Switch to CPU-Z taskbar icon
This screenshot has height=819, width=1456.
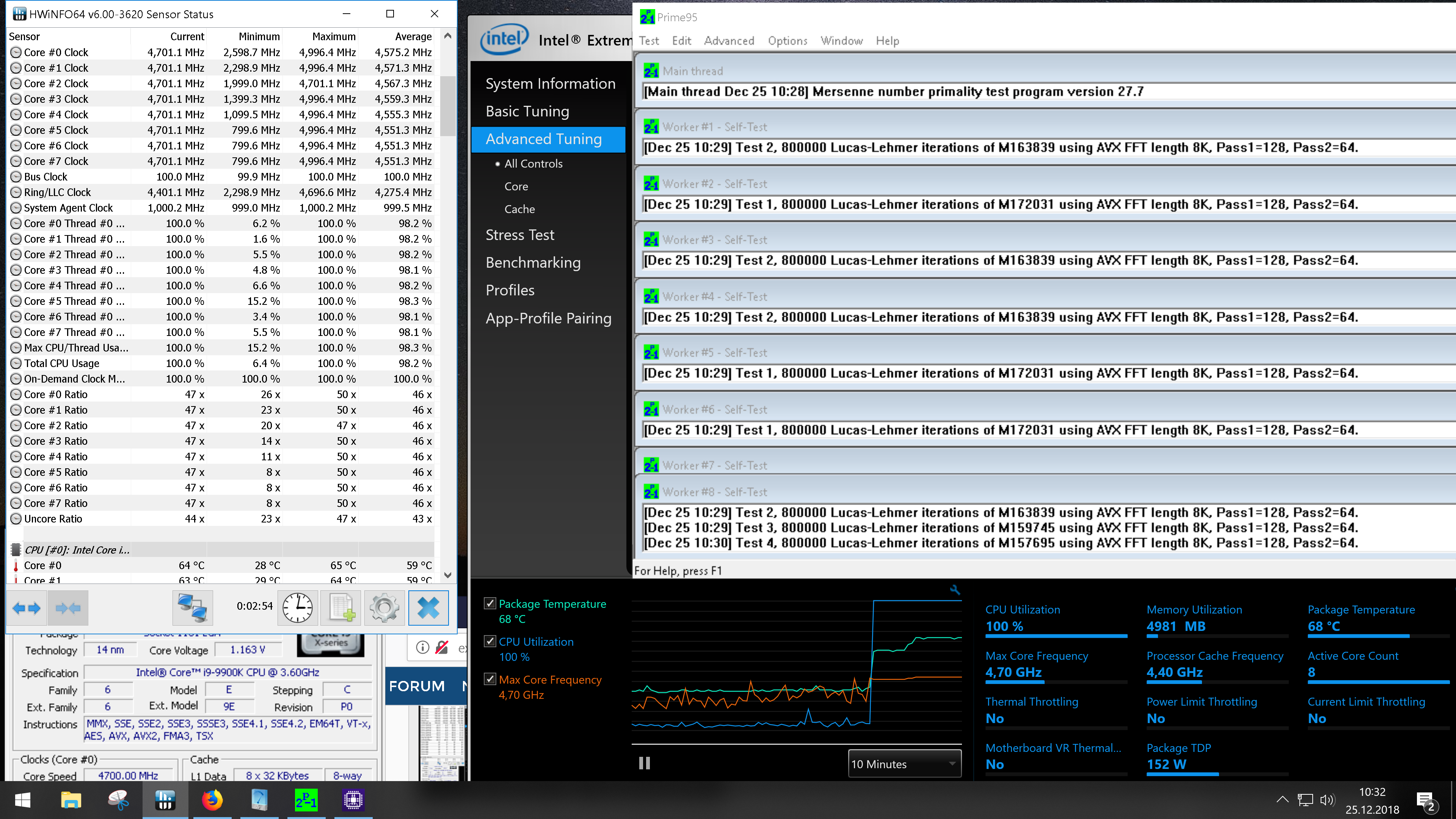coord(353,800)
